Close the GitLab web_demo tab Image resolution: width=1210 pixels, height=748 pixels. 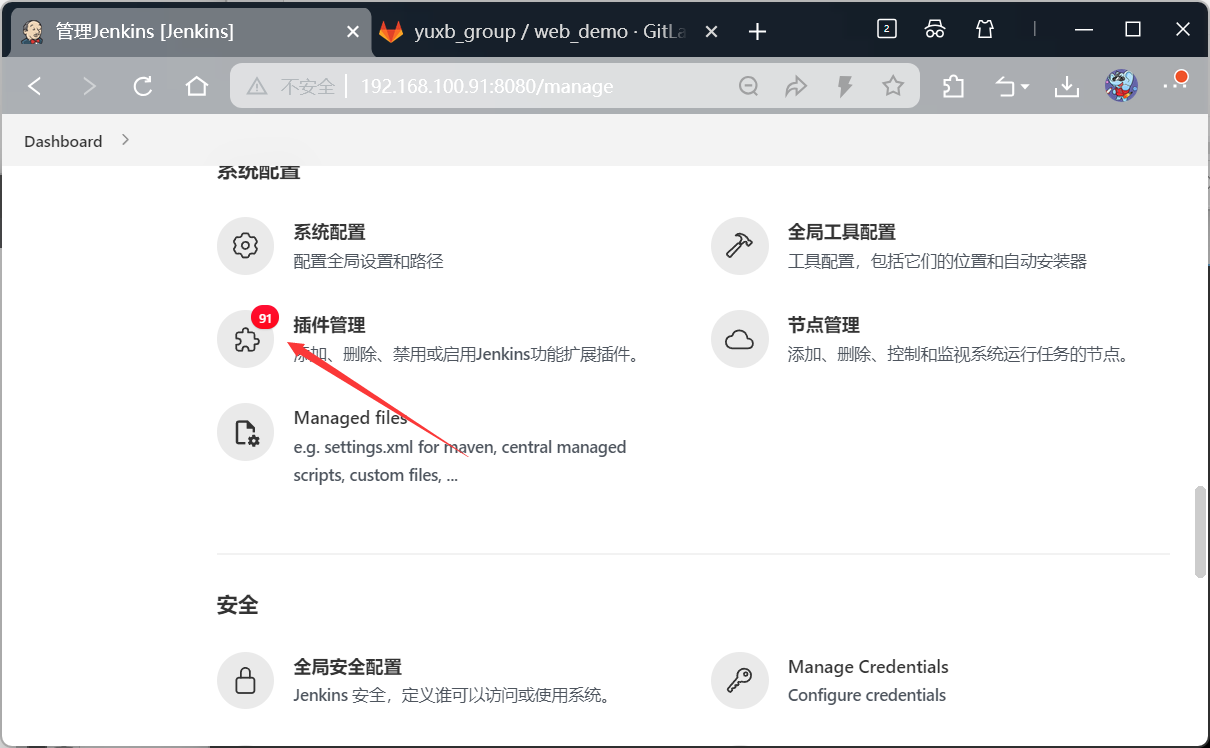(x=711, y=32)
